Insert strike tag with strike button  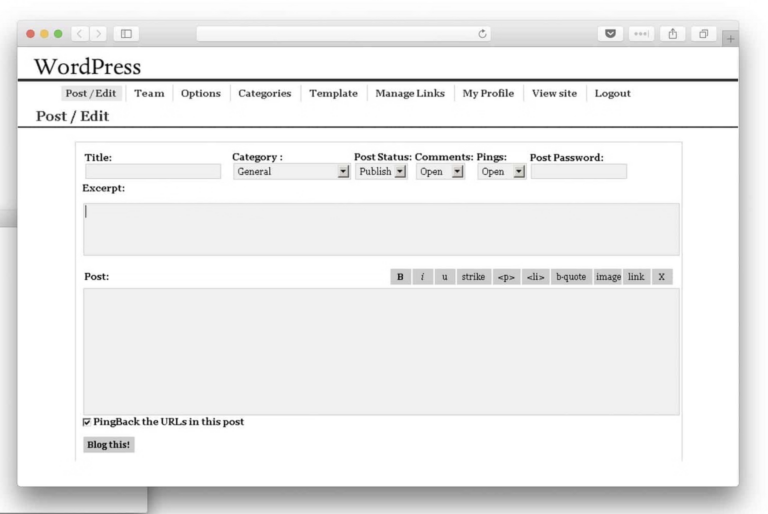click(473, 277)
